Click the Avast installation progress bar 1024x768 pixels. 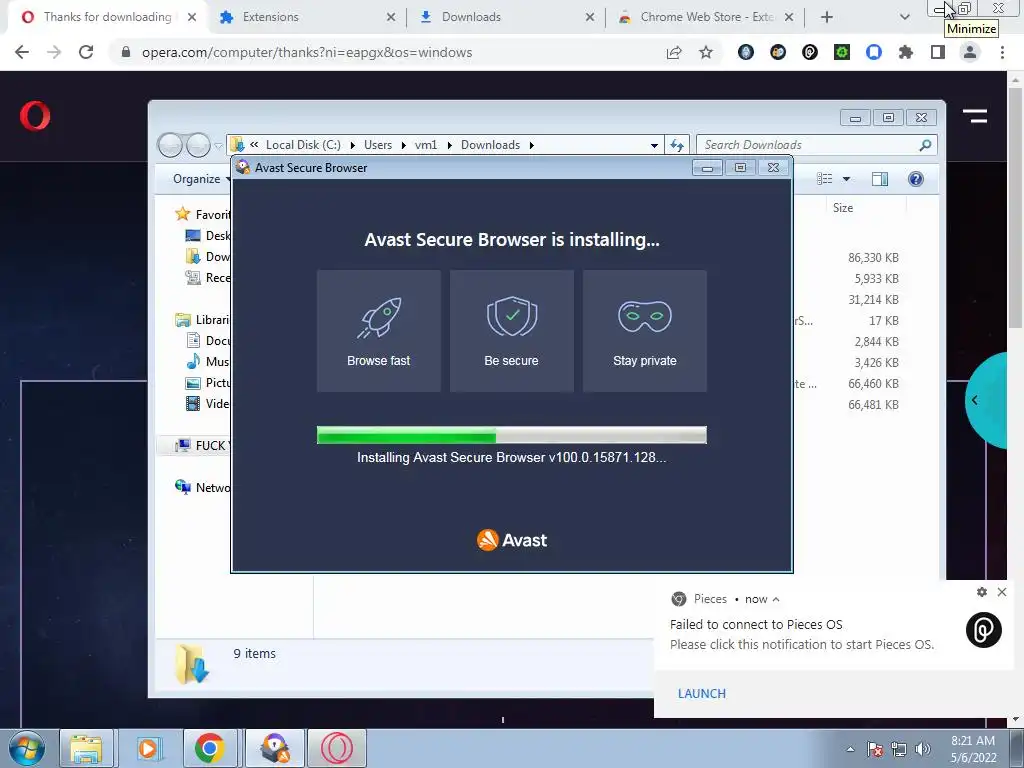pos(511,435)
